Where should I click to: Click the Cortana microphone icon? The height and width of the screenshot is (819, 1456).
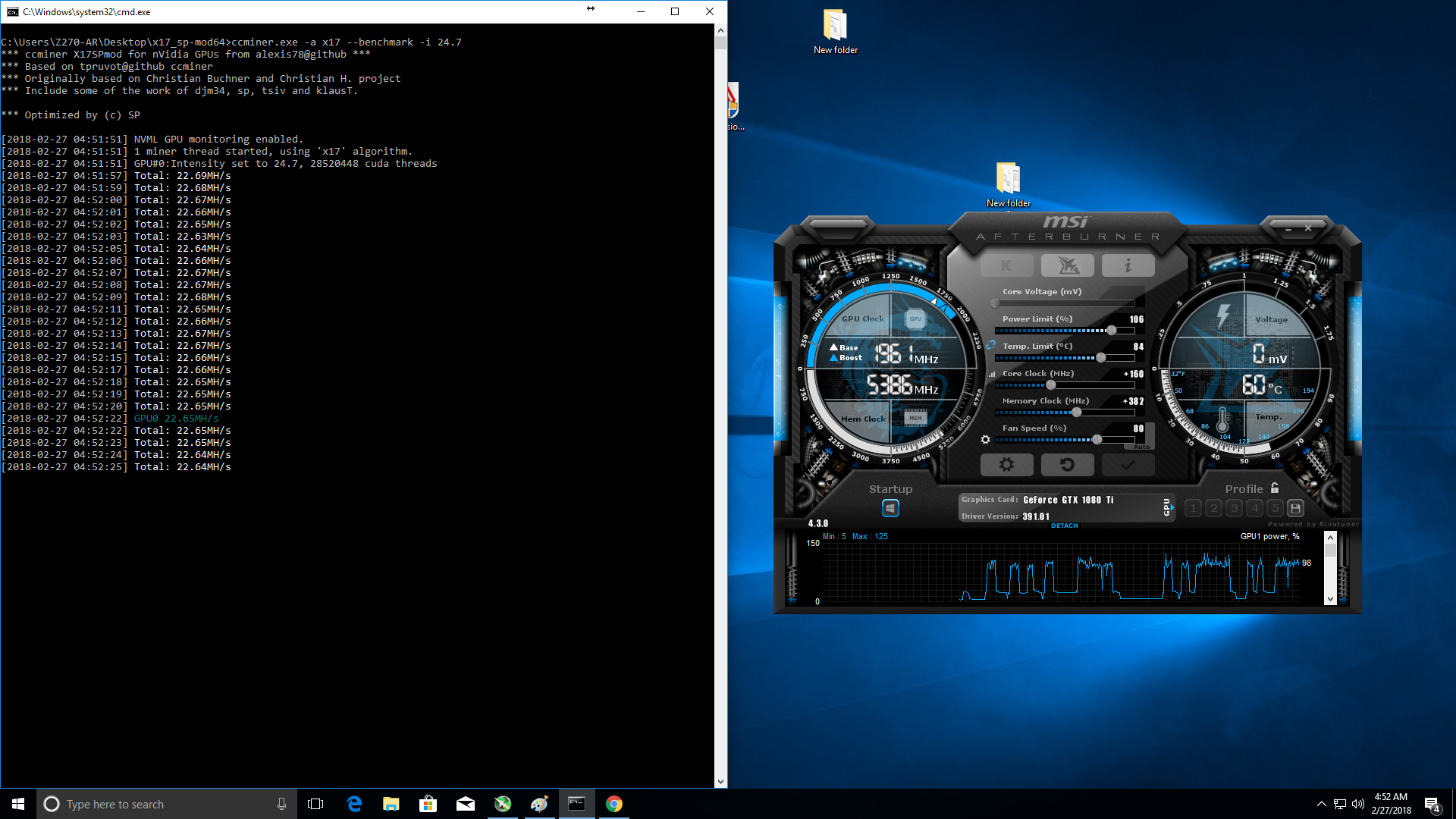[281, 804]
